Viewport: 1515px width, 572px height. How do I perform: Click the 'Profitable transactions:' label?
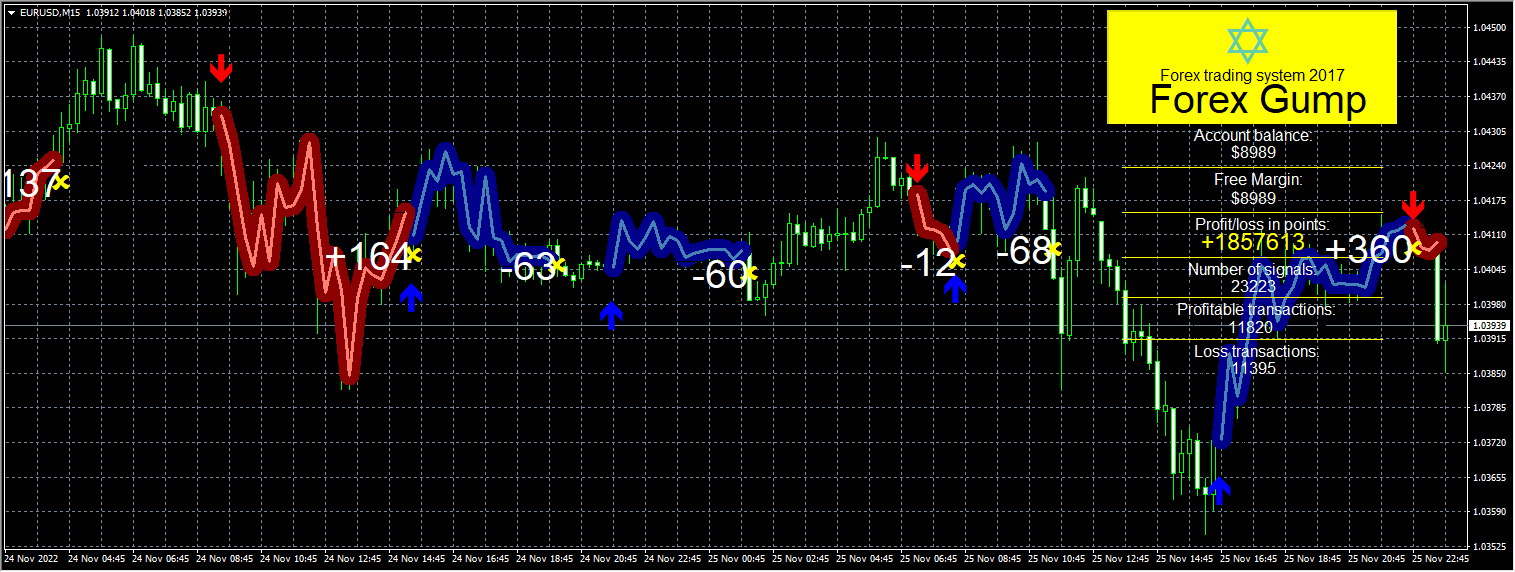pyautogui.click(x=1256, y=310)
